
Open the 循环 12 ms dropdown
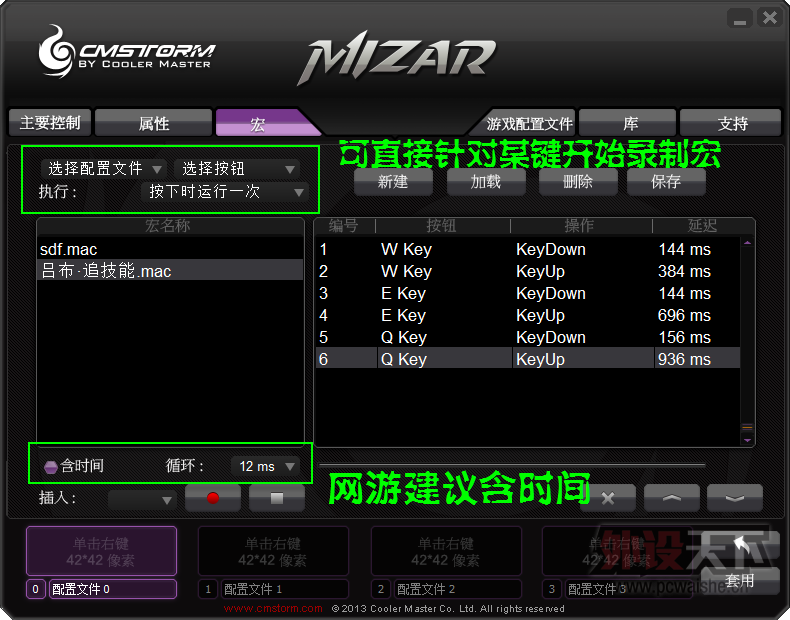[x=265, y=466]
